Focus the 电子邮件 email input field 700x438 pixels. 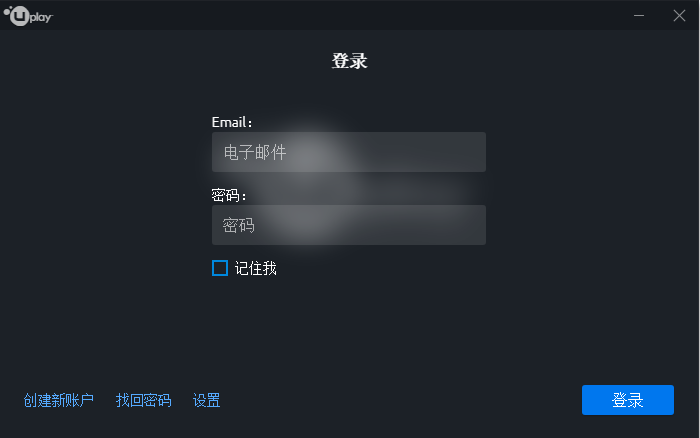[x=348, y=152]
